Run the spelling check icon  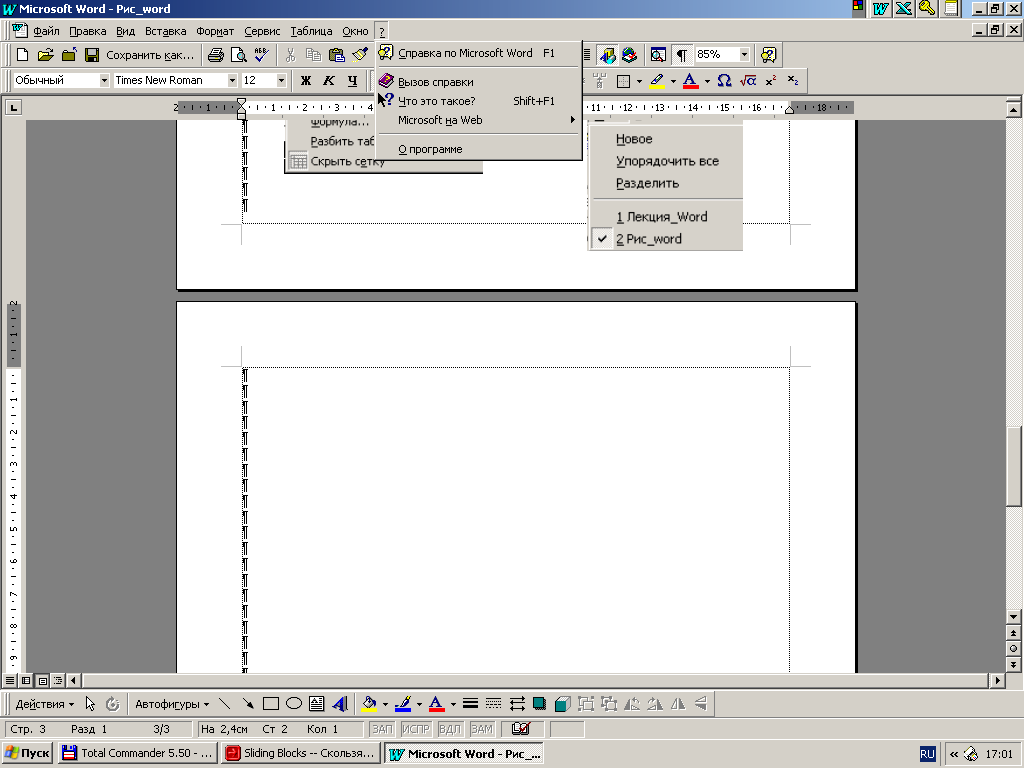[x=262, y=55]
